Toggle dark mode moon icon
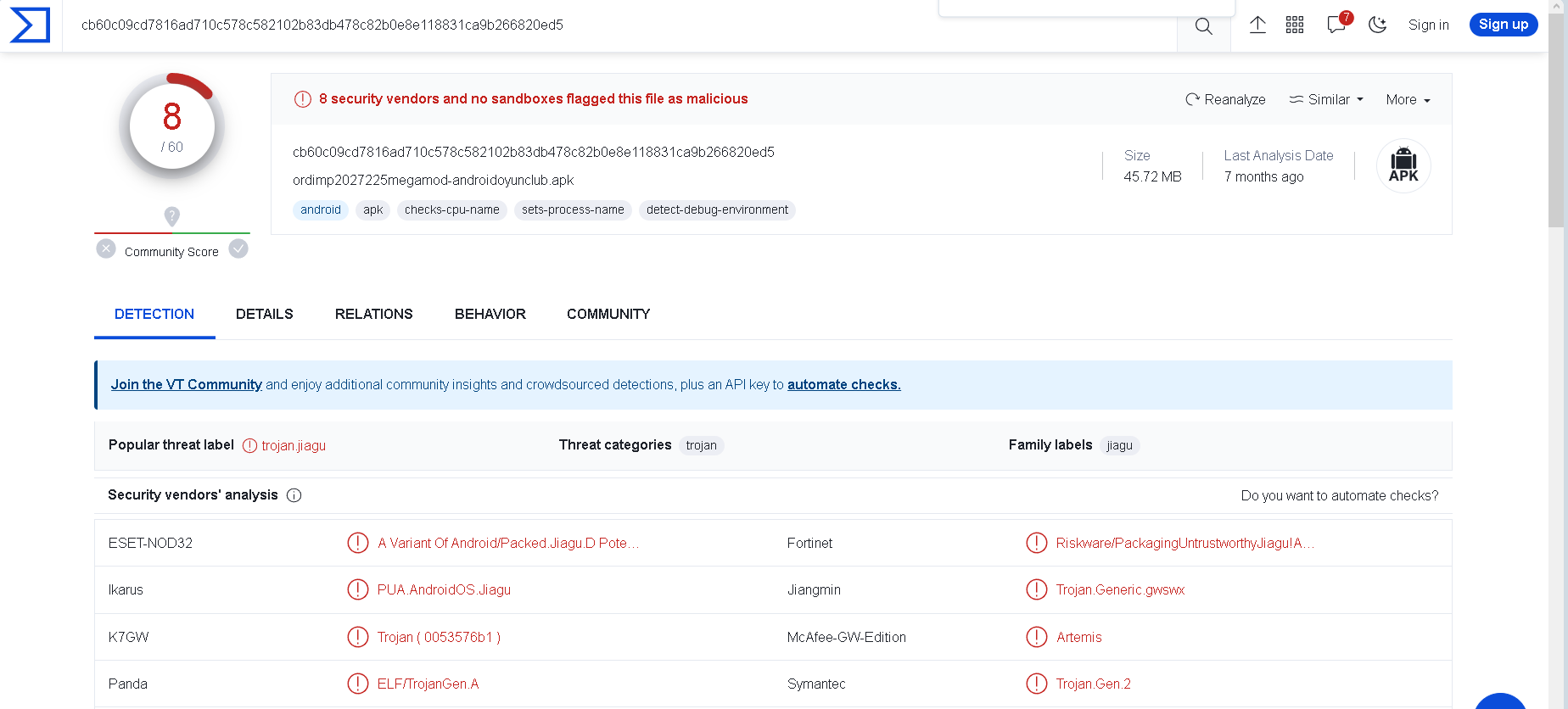The width and height of the screenshot is (1568, 709). (x=1378, y=25)
